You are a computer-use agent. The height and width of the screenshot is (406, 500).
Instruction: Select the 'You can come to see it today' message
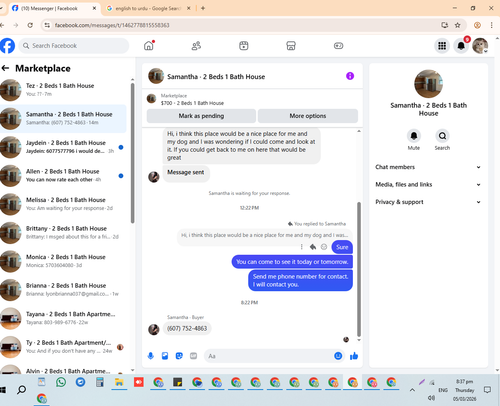point(292,262)
